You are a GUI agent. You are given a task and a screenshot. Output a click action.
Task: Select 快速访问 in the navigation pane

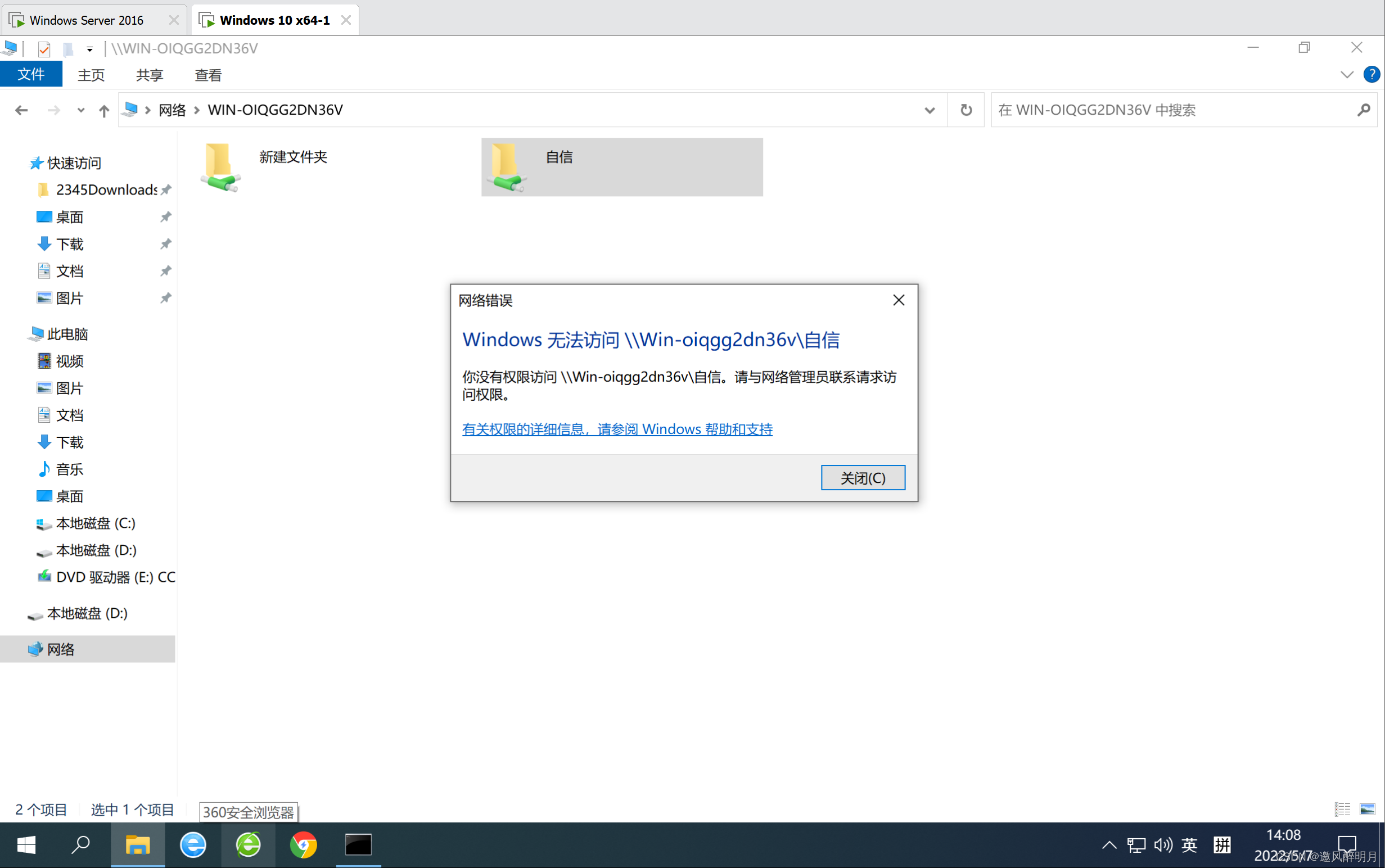[x=74, y=163]
